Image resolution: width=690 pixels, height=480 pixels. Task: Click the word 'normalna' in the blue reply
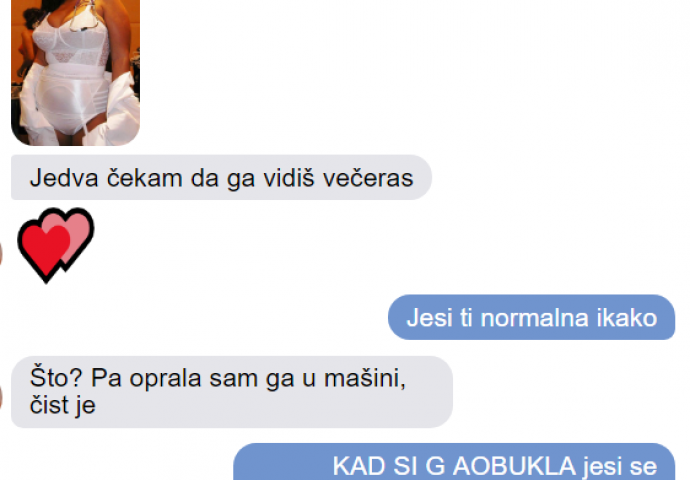534,318
